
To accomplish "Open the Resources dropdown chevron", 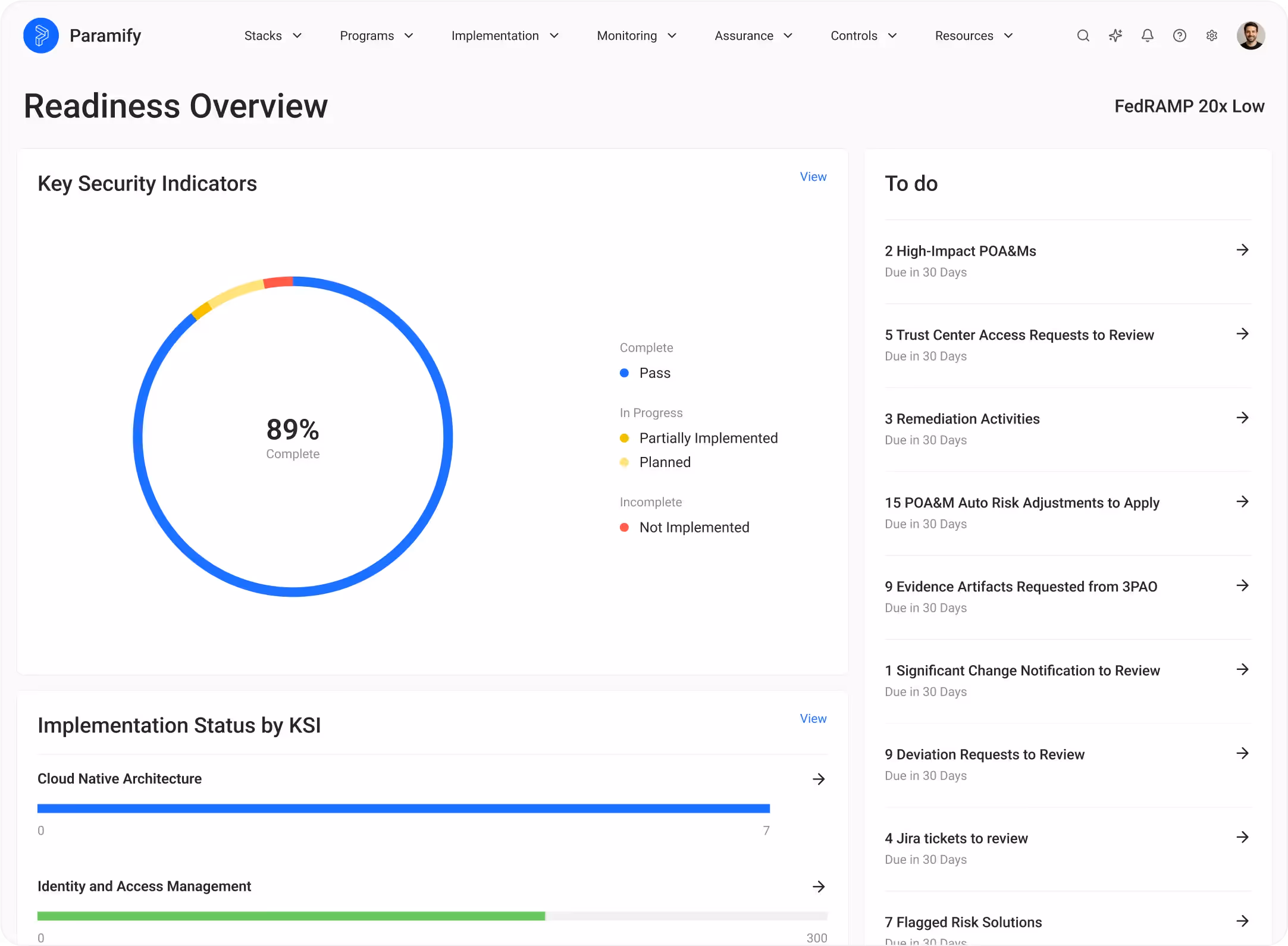I will coord(1008,36).
